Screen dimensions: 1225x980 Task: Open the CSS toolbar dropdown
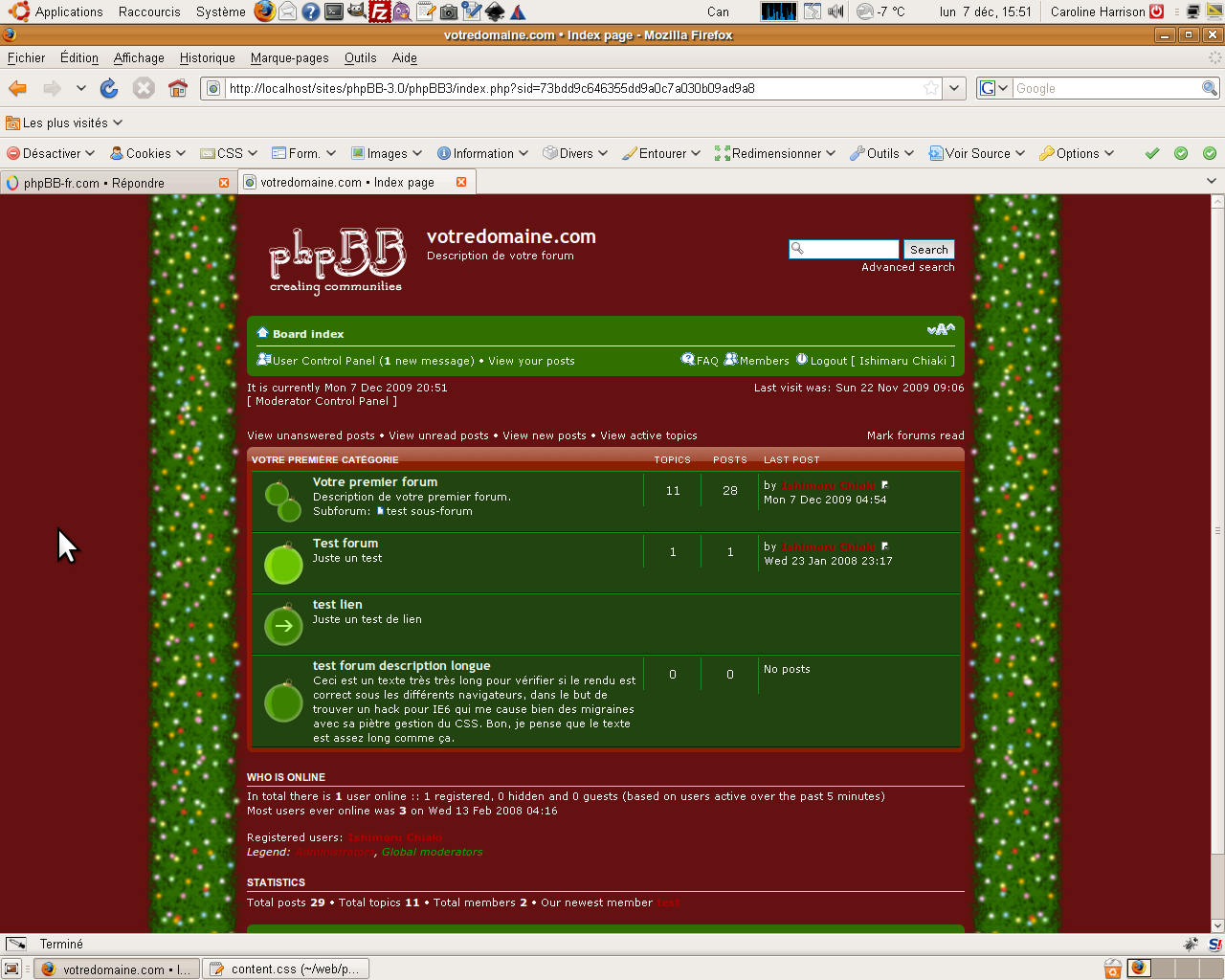229,153
